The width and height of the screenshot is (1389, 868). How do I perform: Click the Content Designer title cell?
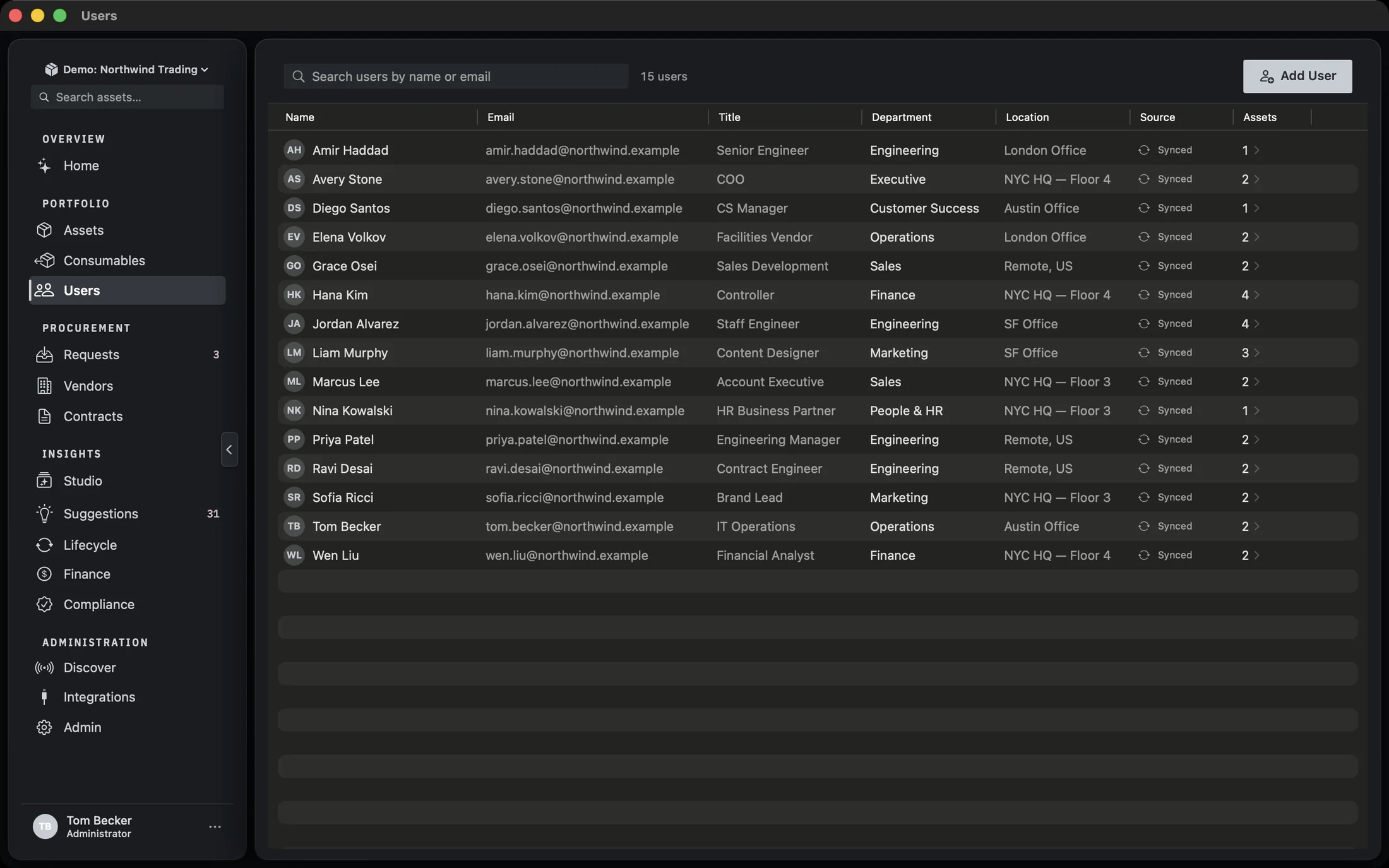tap(767, 353)
